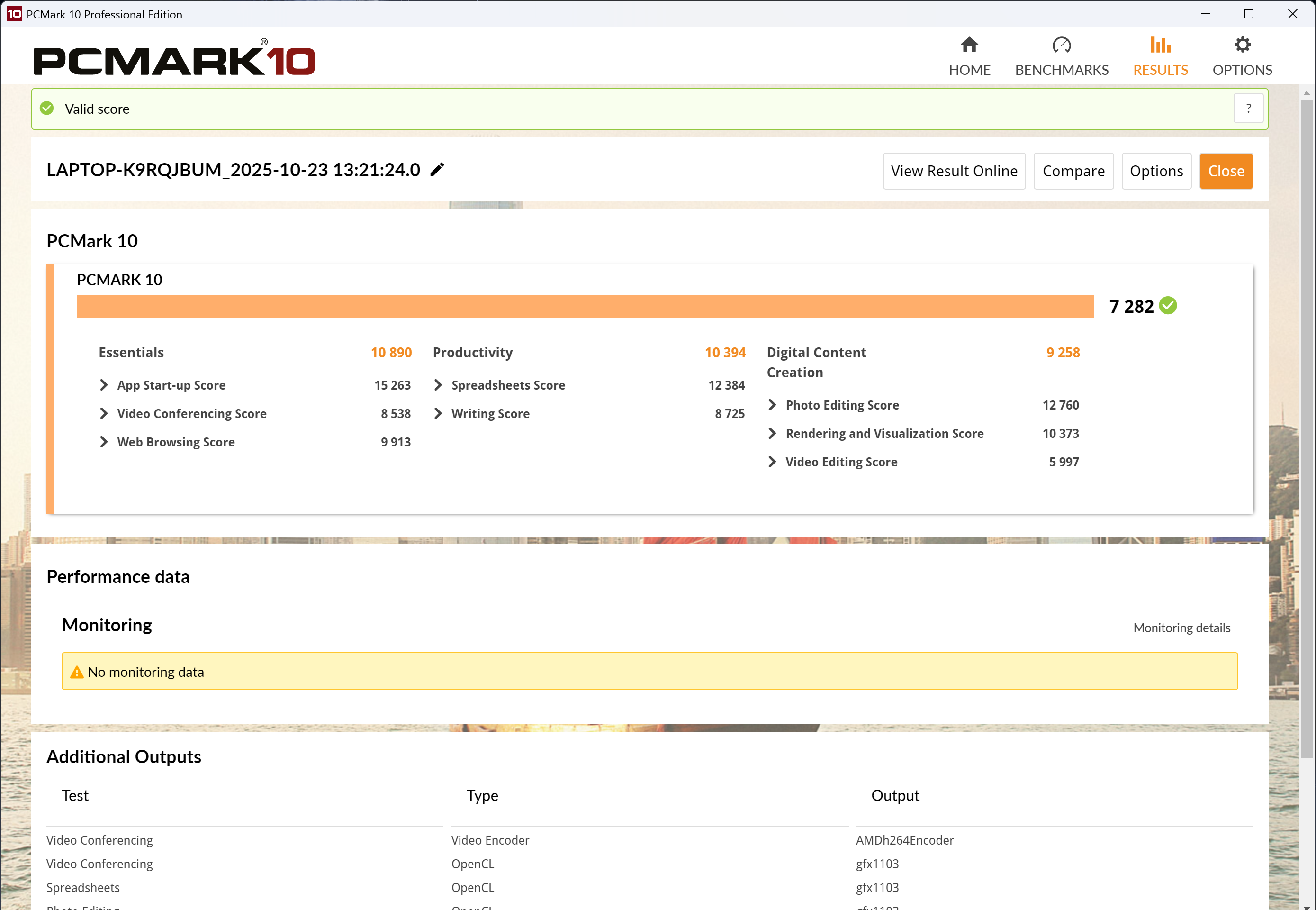Image resolution: width=1316 pixels, height=910 pixels.
Task: Expand Photo Editing Score chevron
Action: pyautogui.click(x=772, y=405)
